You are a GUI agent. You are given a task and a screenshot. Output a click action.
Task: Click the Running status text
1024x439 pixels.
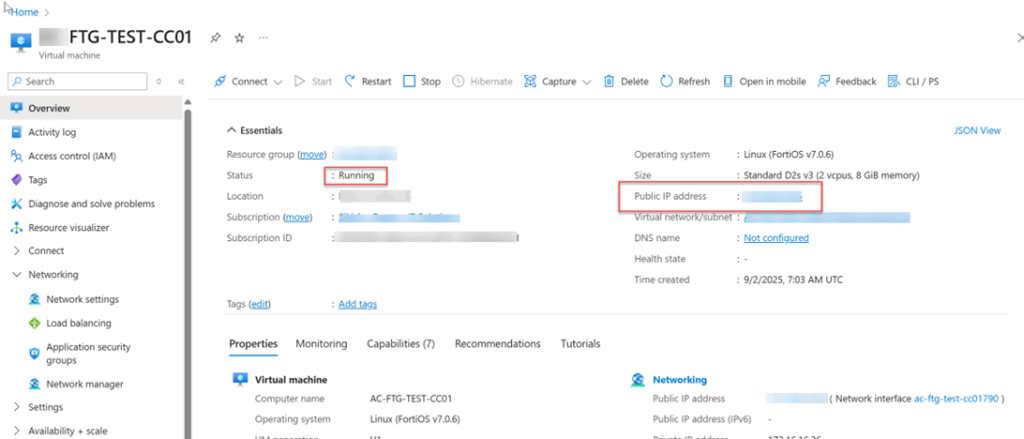click(x=357, y=176)
